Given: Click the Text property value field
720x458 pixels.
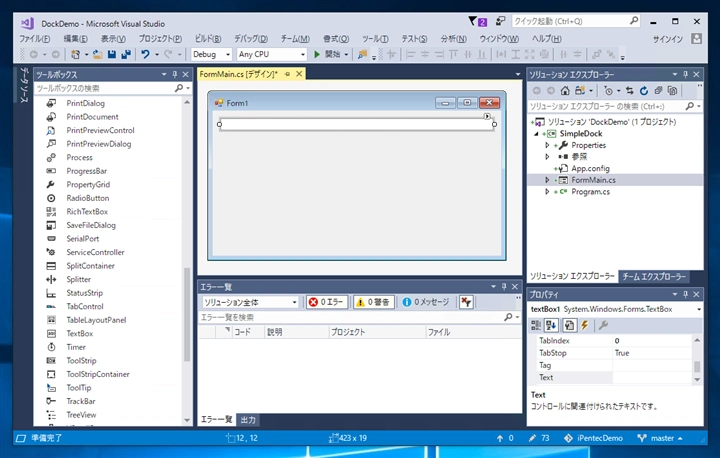Looking at the screenshot, I should (652, 378).
